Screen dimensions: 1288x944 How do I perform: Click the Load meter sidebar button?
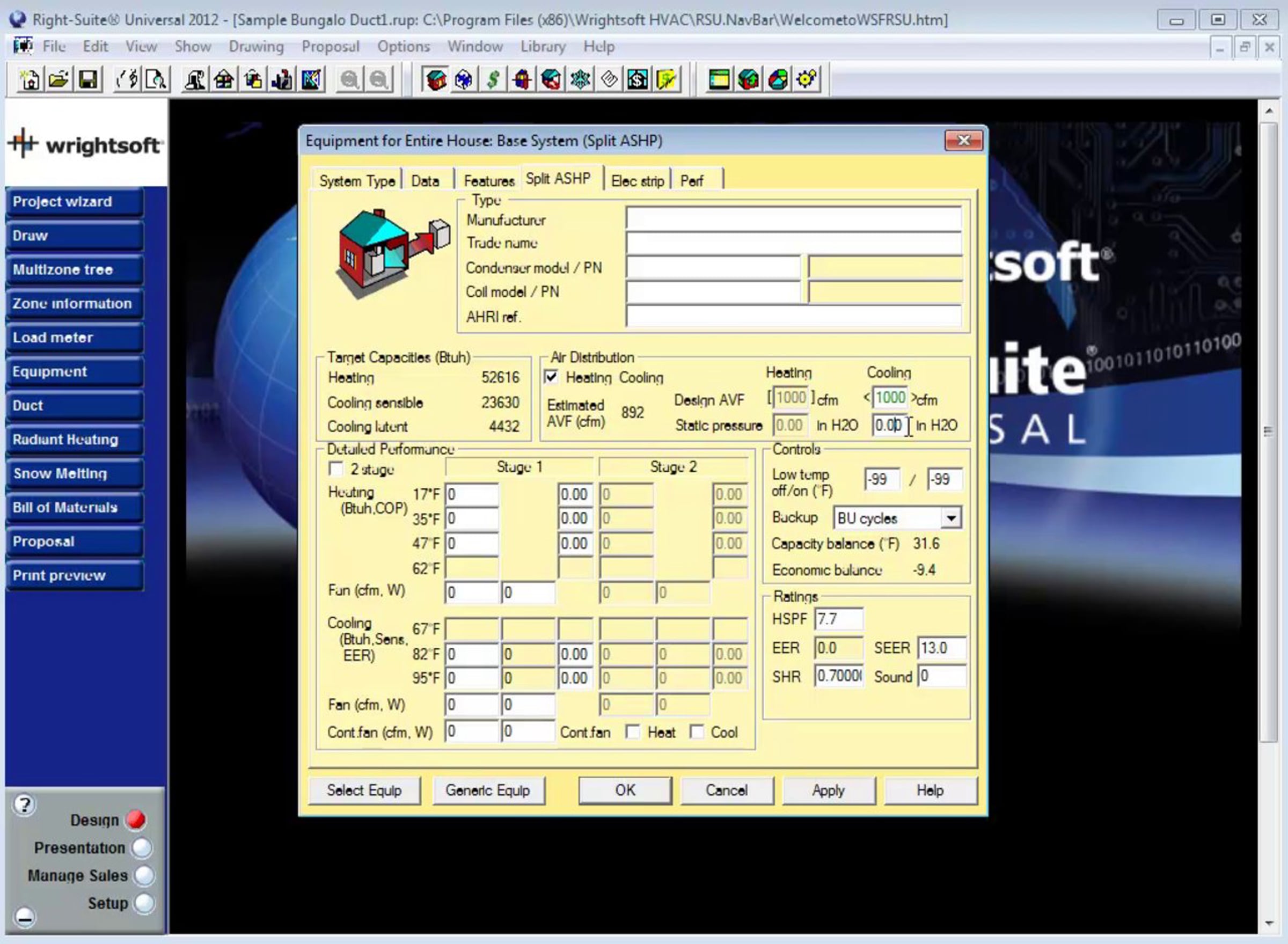[x=74, y=338]
